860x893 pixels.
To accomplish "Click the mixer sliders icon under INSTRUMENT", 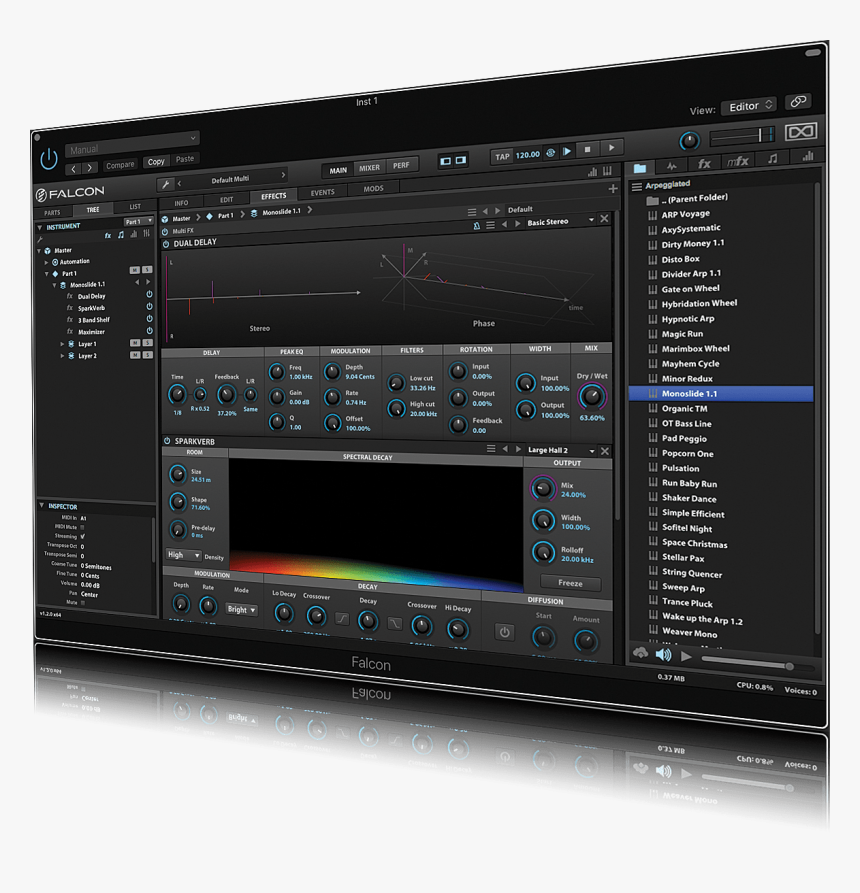I will (x=146, y=233).
